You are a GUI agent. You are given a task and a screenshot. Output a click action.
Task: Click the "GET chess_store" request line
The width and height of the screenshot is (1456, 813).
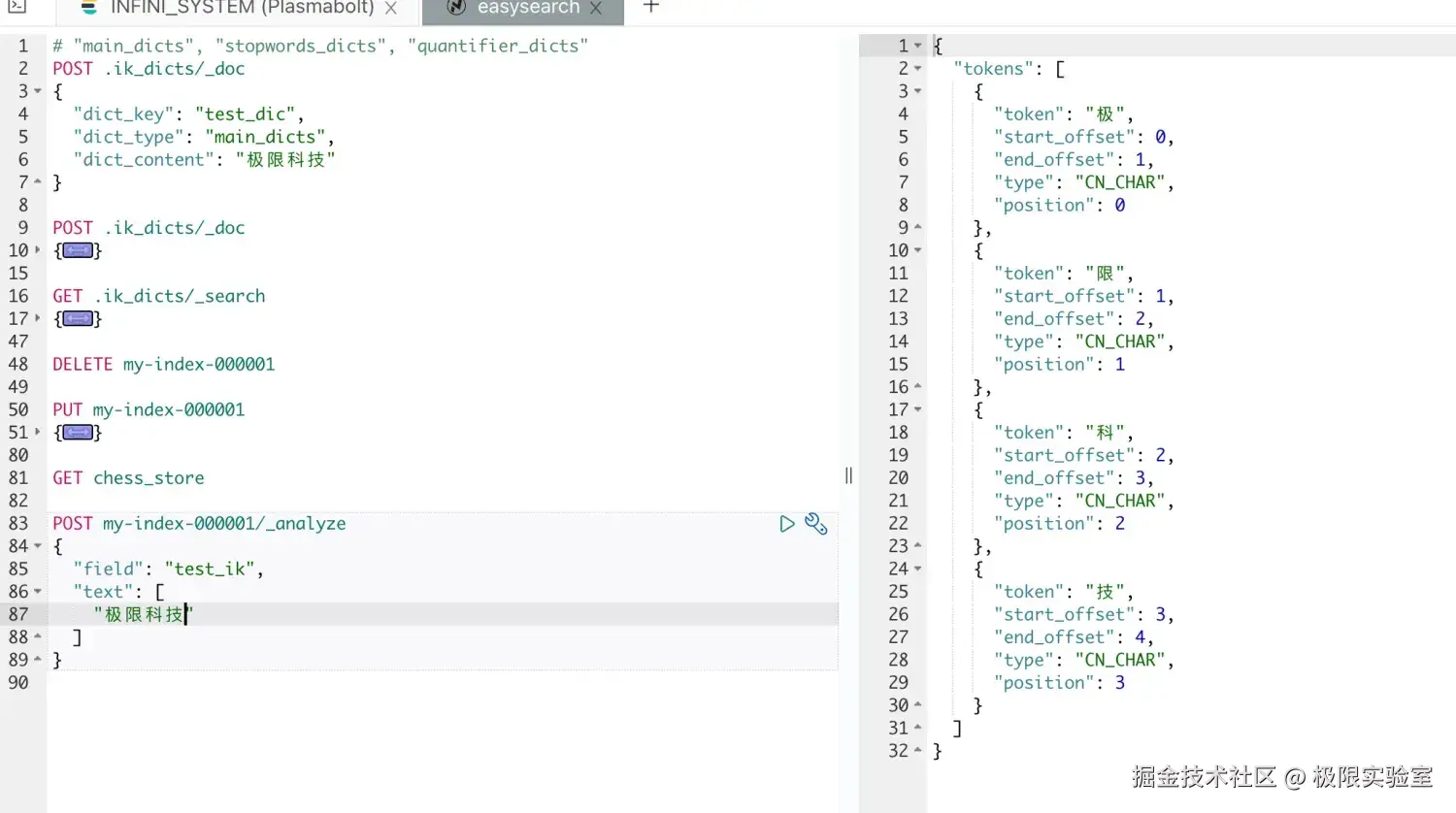click(128, 478)
